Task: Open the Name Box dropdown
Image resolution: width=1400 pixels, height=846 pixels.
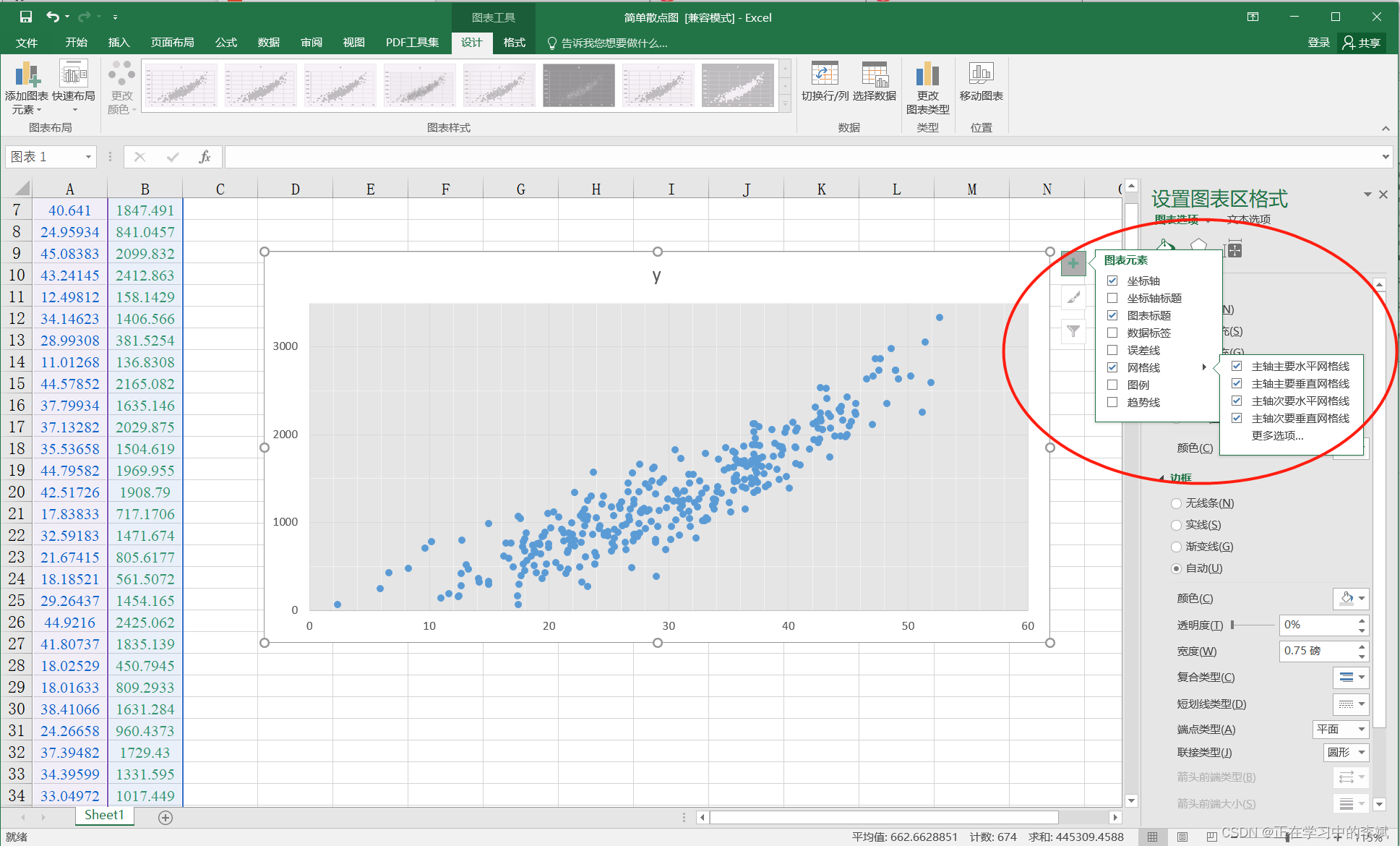Action: pyautogui.click(x=88, y=157)
